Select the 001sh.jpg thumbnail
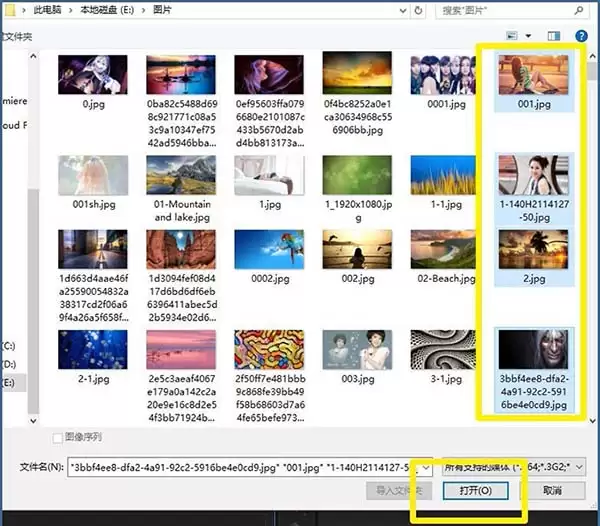600x526 pixels. click(93, 175)
